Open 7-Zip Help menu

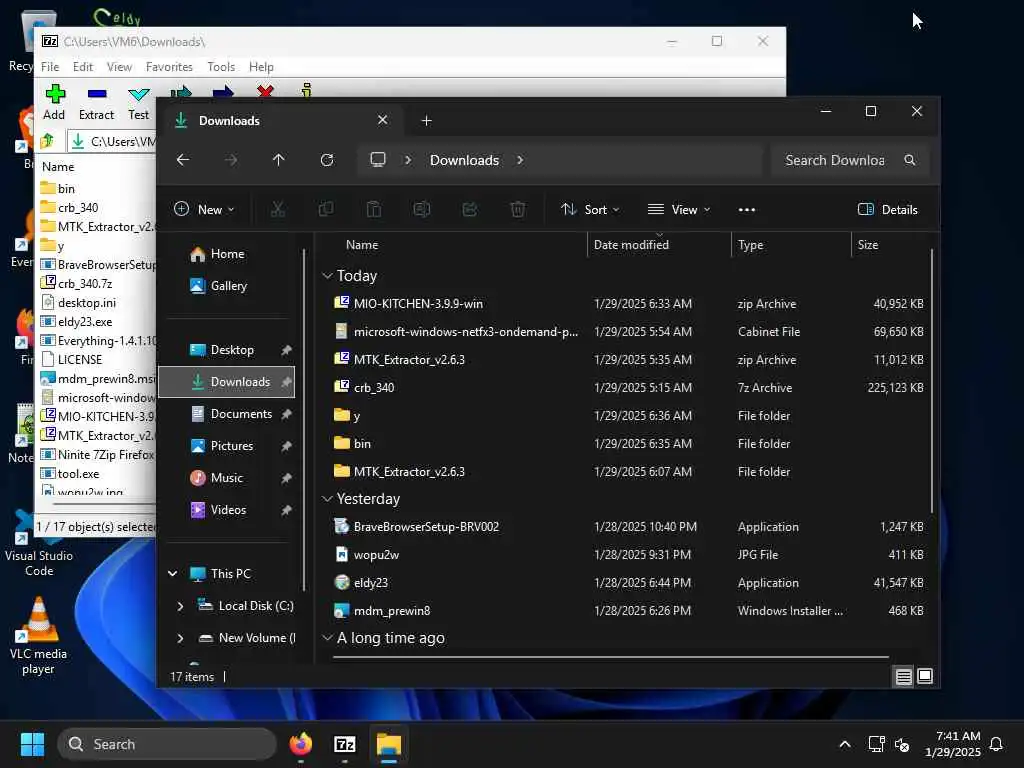pyautogui.click(x=261, y=67)
